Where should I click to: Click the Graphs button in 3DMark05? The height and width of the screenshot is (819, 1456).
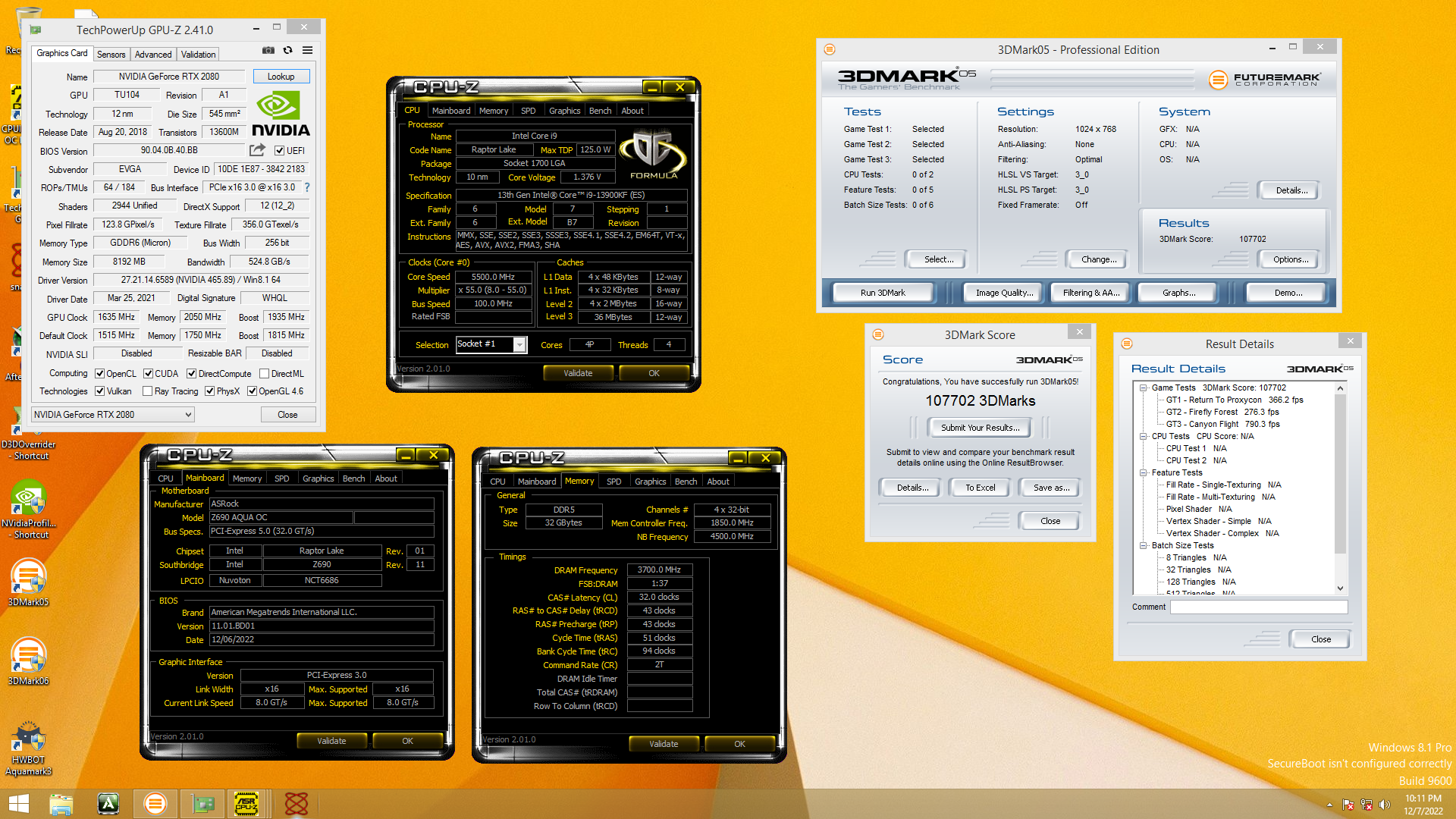tap(1178, 293)
